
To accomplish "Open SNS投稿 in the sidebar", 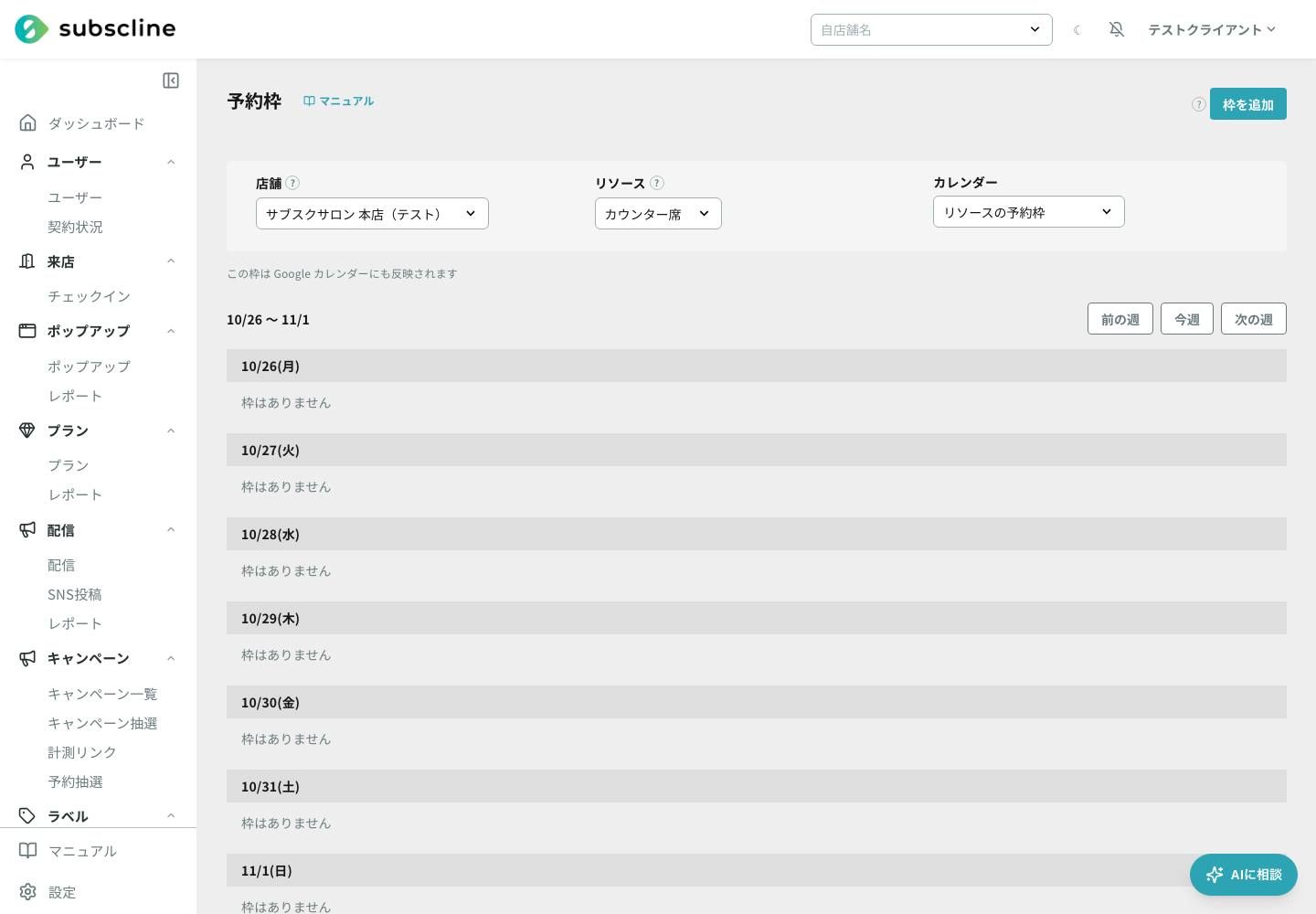I will tap(75, 594).
